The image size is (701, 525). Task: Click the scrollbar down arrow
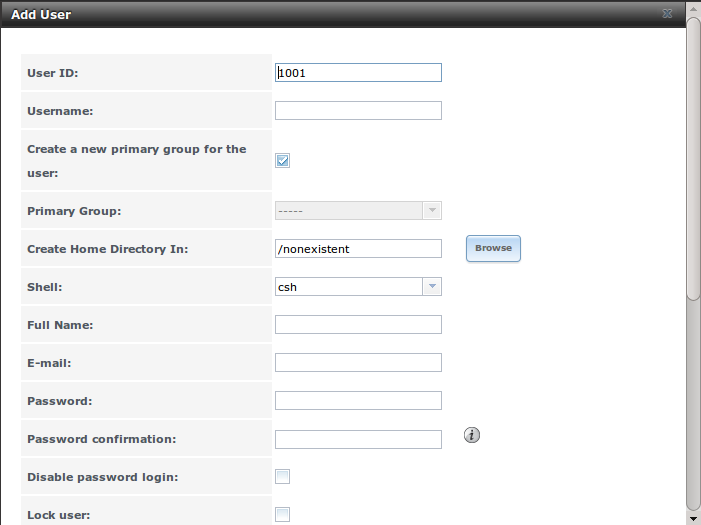point(693,517)
